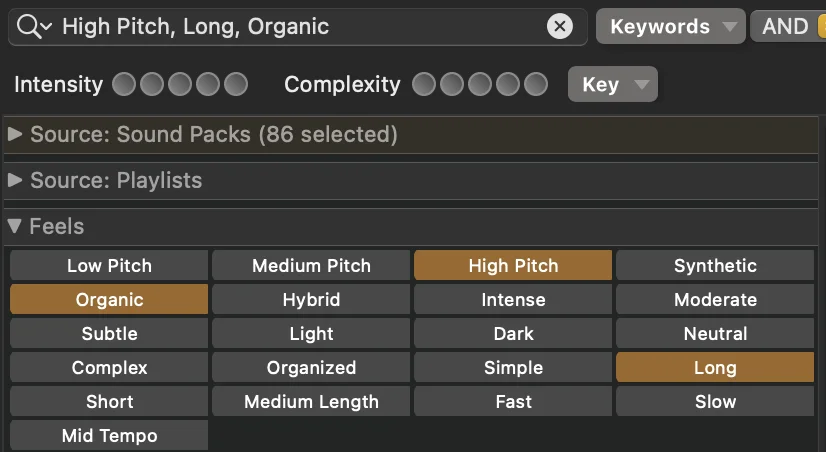Select the Organized feel tag
This screenshot has height=452, width=826.
coord(311,367)
